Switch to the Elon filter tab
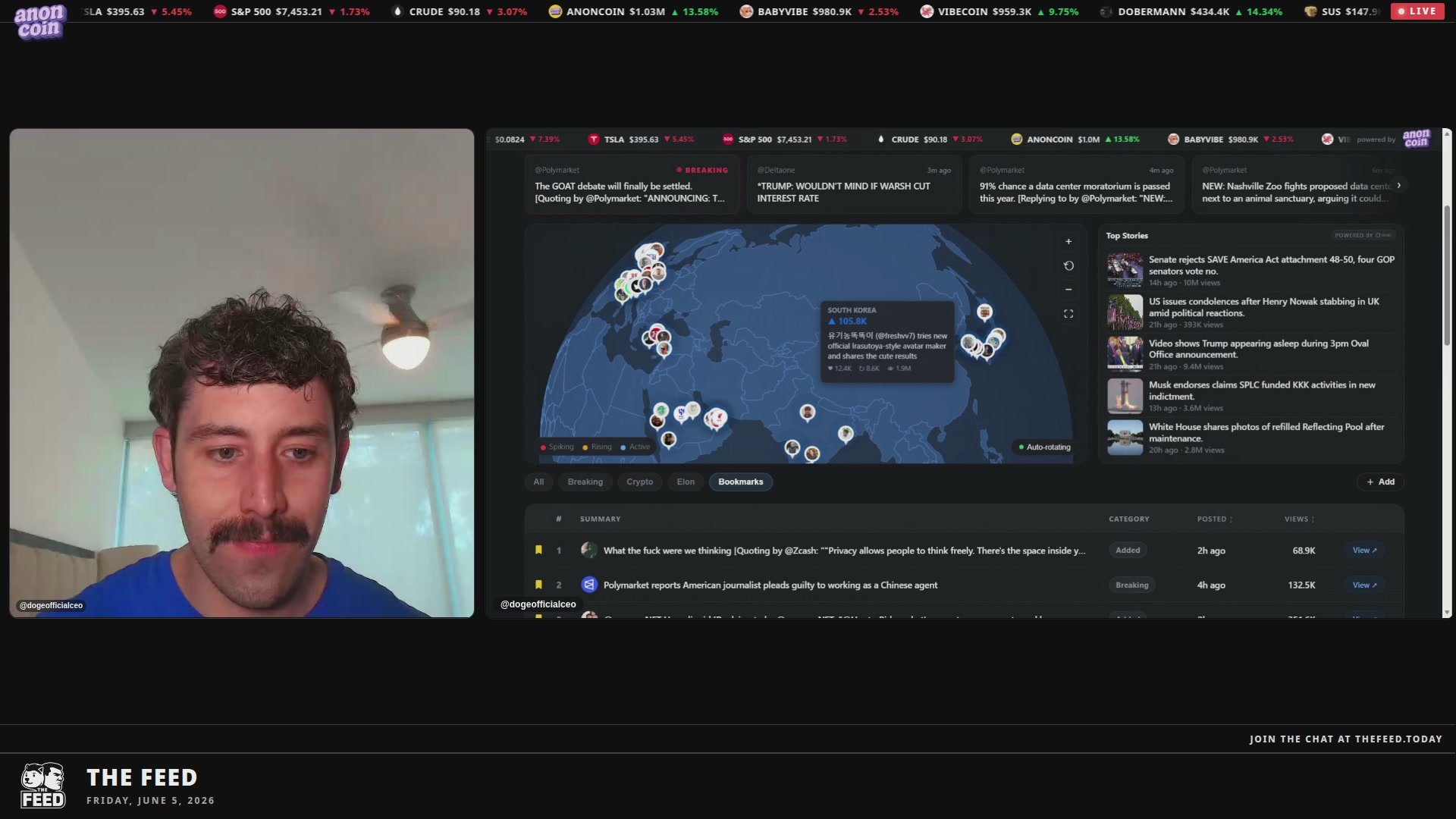Screen dimensions: 1456x819 [686, 482]
